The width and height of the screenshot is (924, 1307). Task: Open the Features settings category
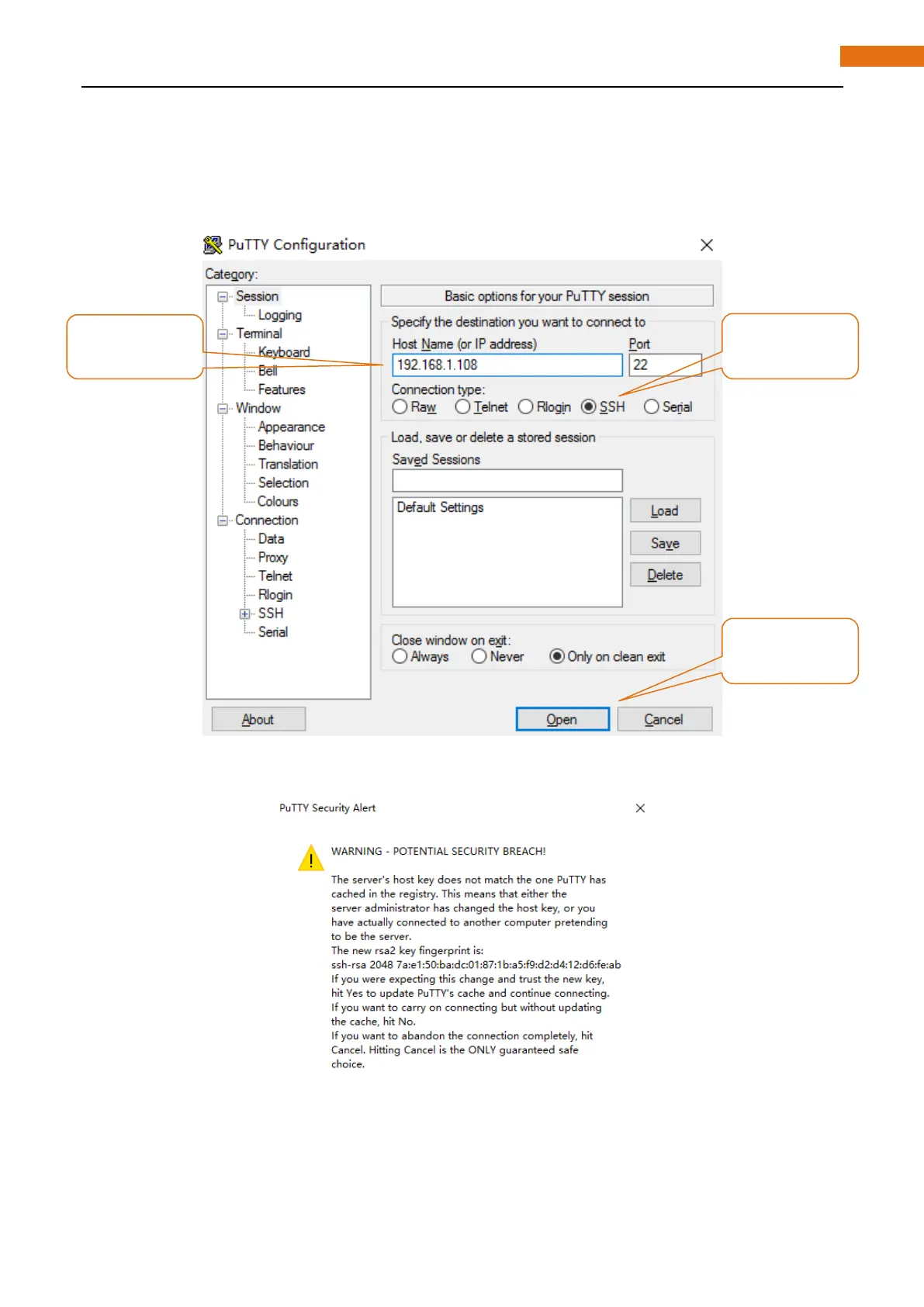point(282,389)
